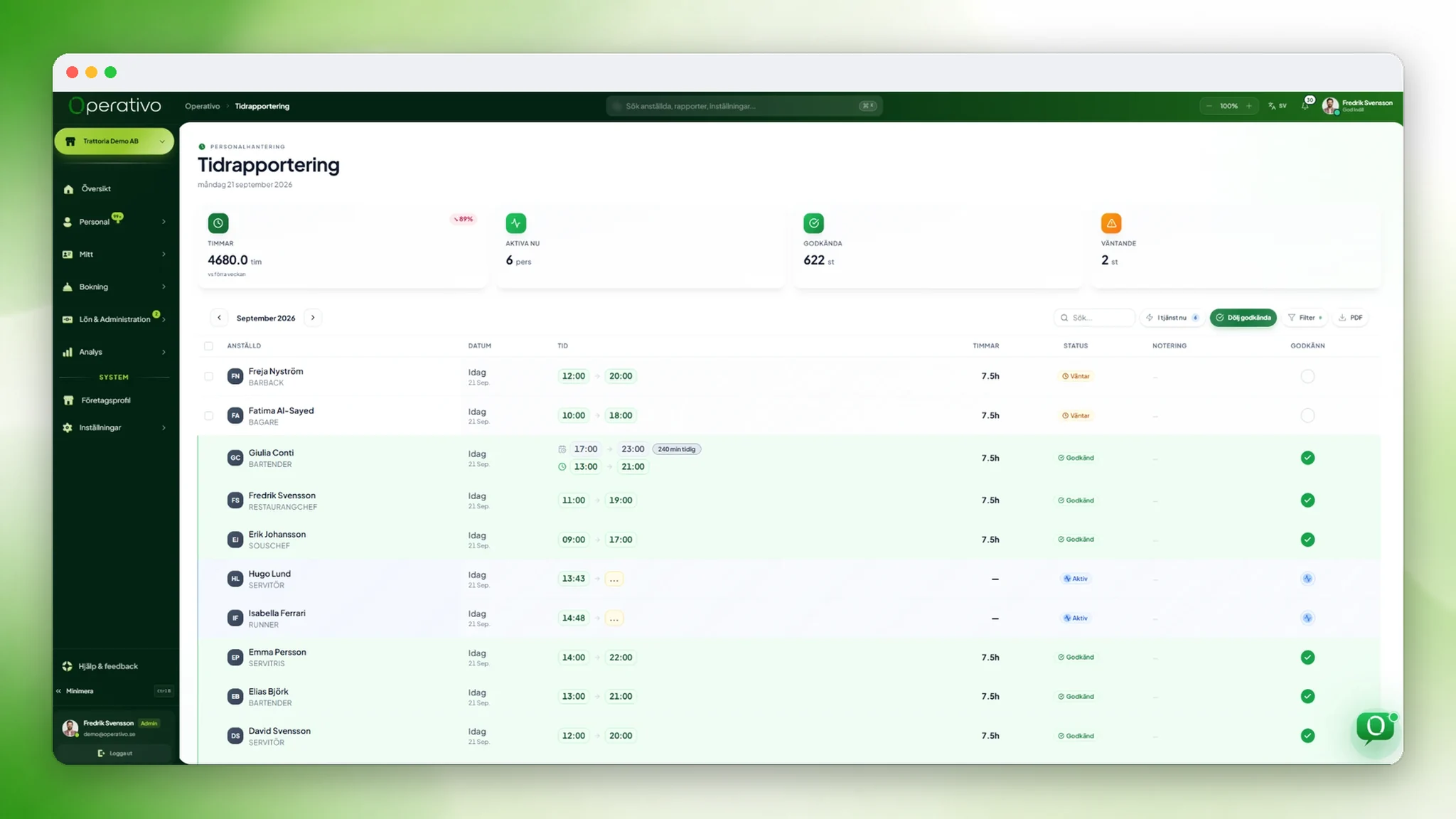
Task: Tick the checkbox for Freja Nyström
Action: click(208, 376)
